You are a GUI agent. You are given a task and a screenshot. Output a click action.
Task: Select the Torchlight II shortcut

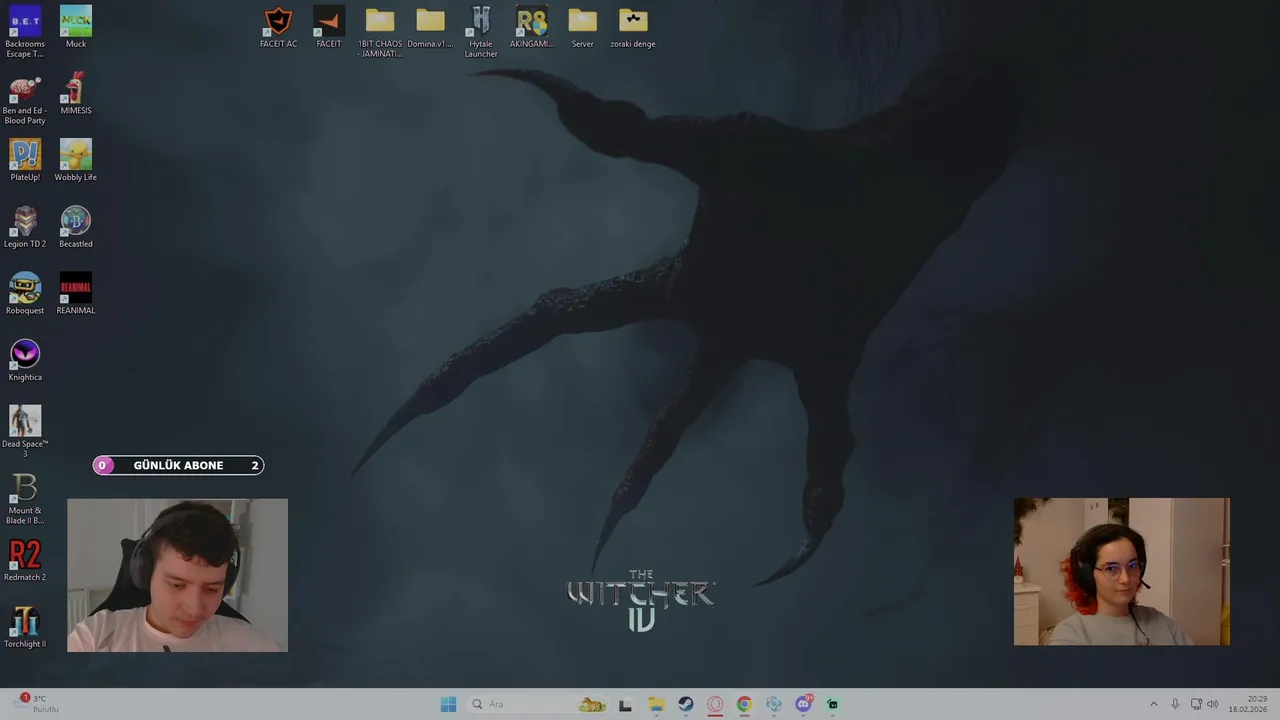pyautogui.click(x=25, y=627)
